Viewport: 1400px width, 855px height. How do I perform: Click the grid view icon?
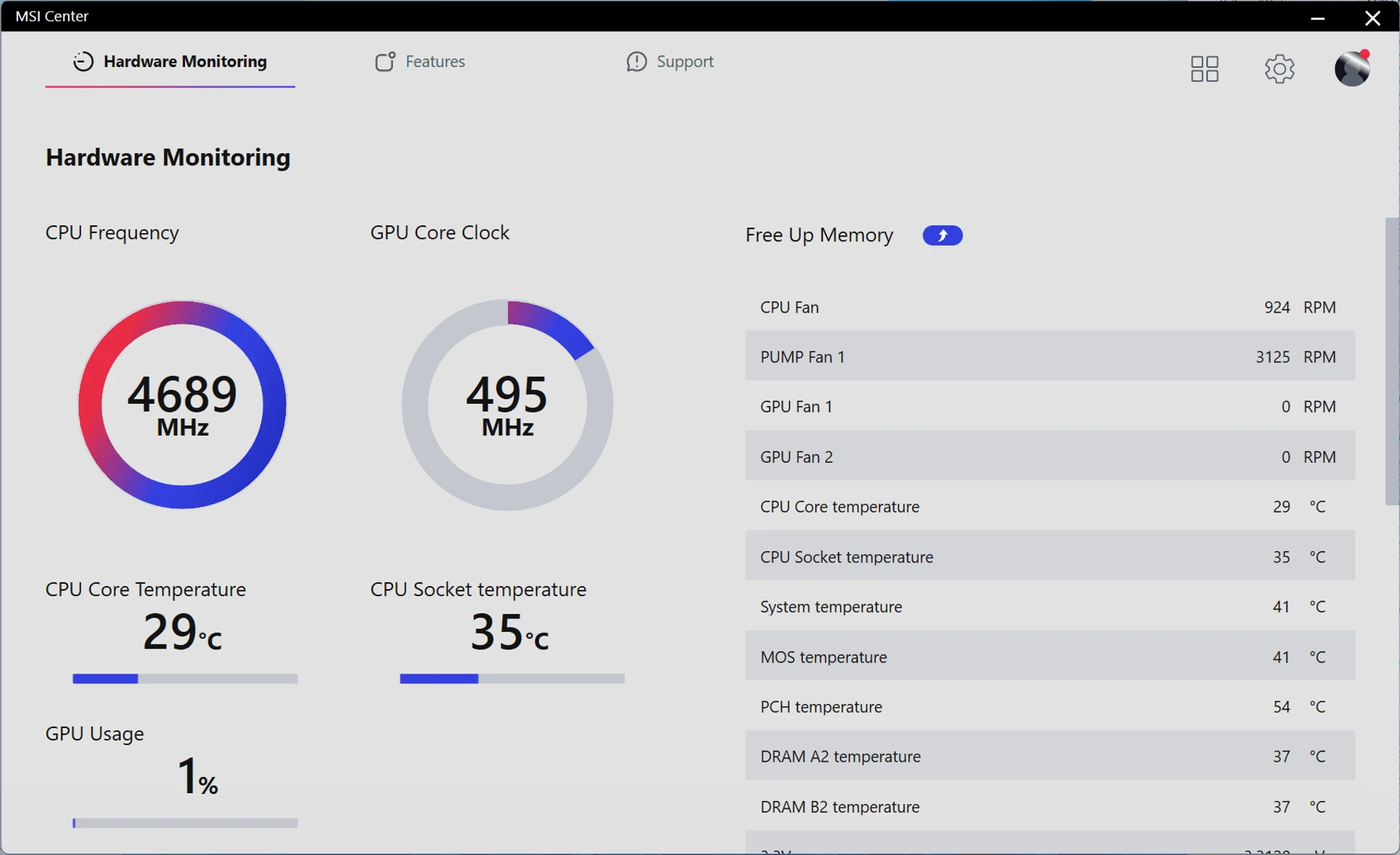pos(1205,69)
